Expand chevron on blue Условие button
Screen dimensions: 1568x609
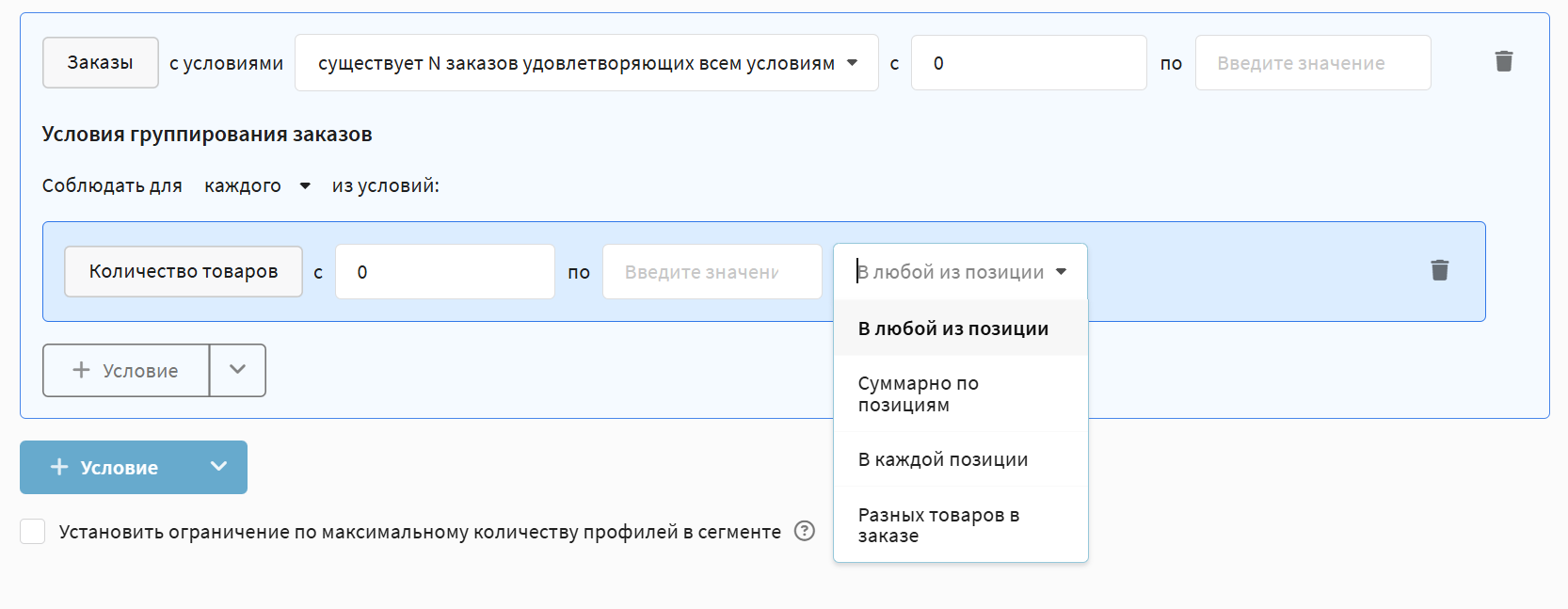tap(218, 467)
